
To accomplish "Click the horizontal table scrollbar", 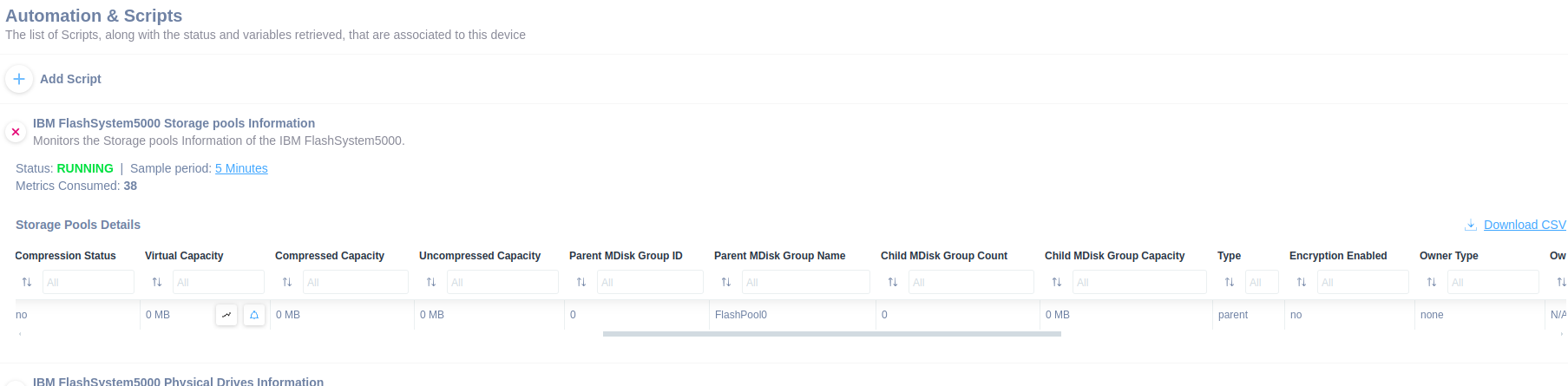I will pyautogui.click(x=831, y=334).
